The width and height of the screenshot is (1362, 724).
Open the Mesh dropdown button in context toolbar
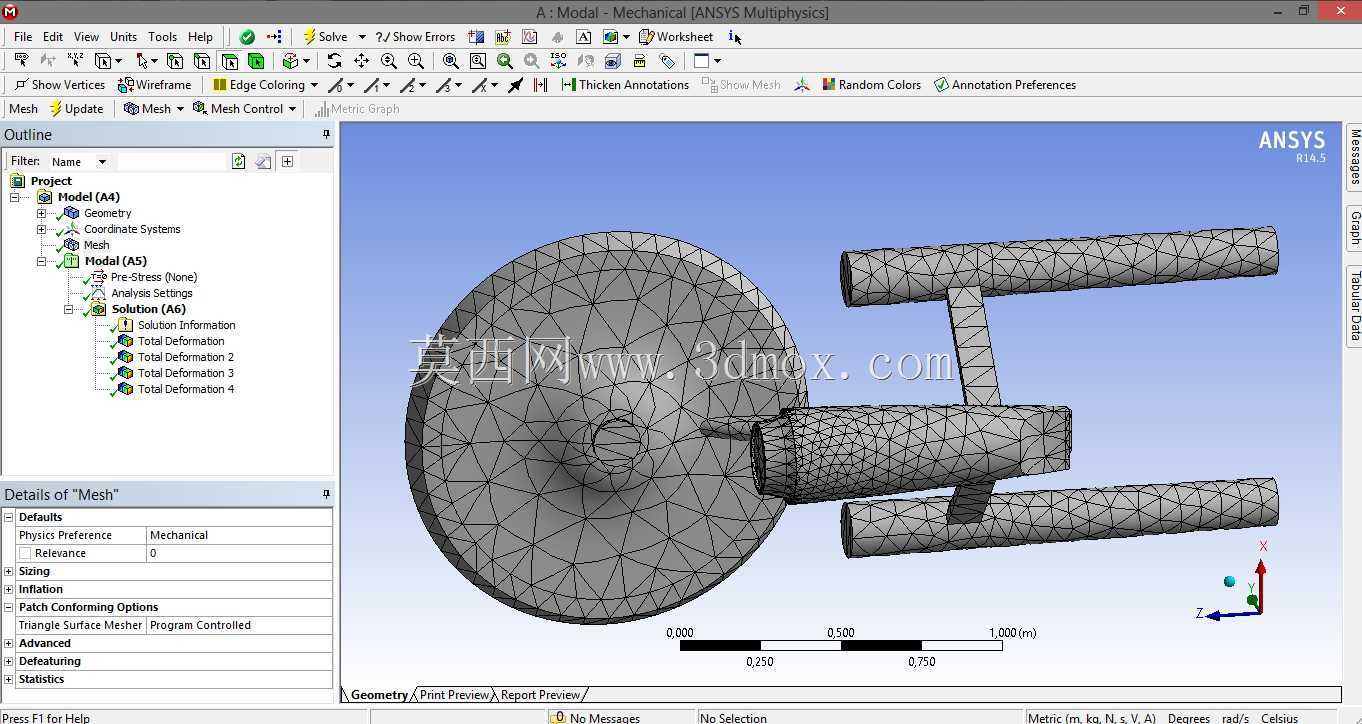click(x=154, y=109)
